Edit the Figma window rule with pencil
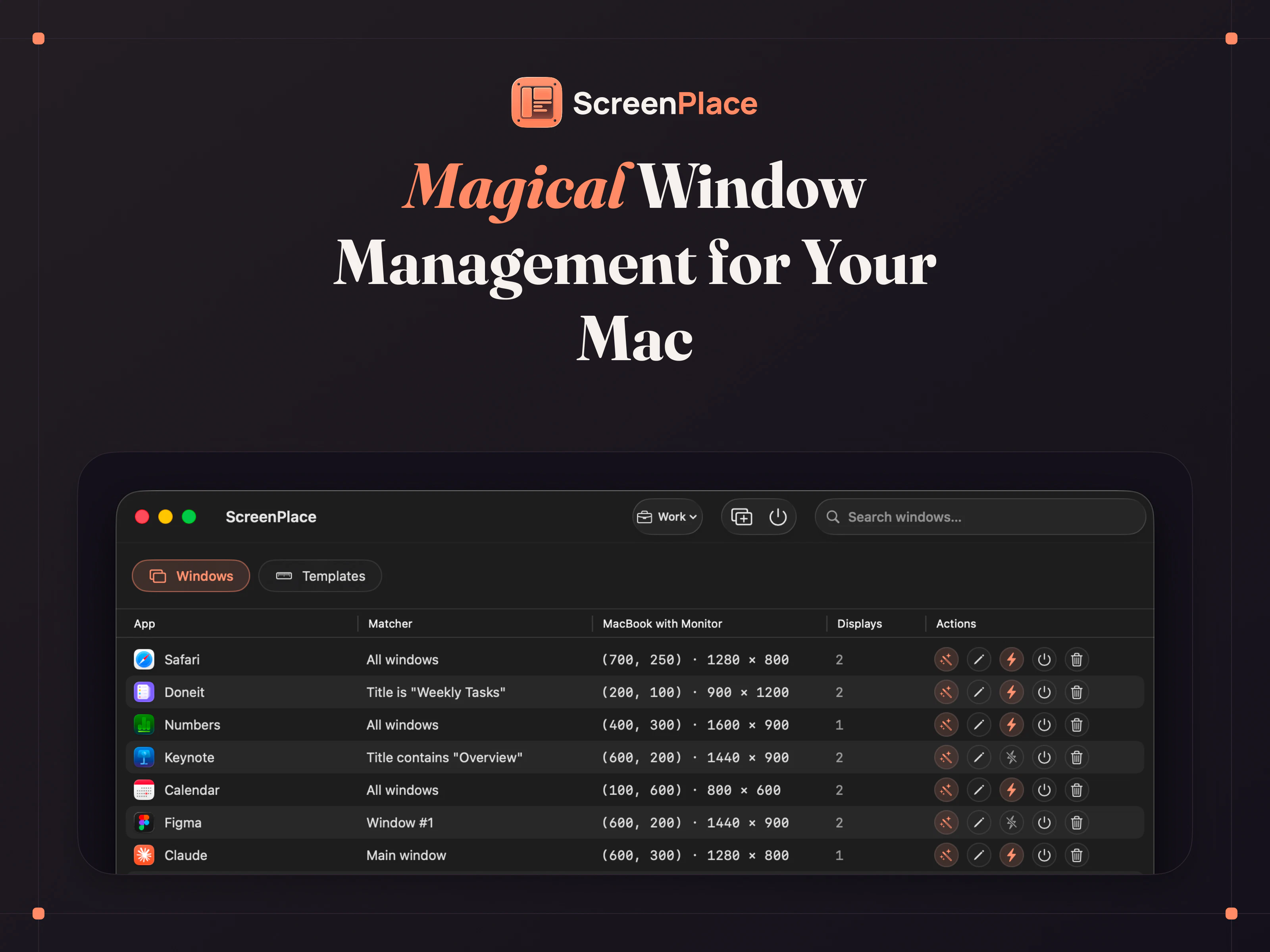The width and height of the screenshot is (1270, 952). [x=979, y=823]
